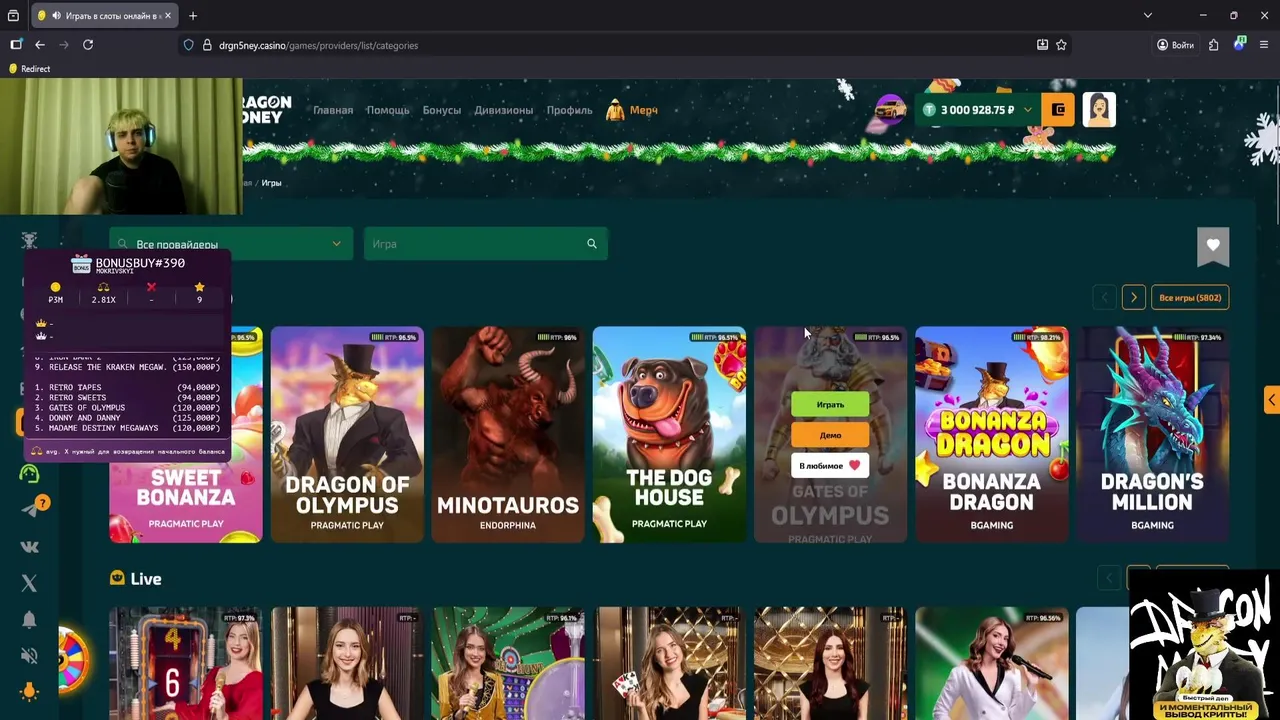Open the Дивизионы navigation item

504,110
